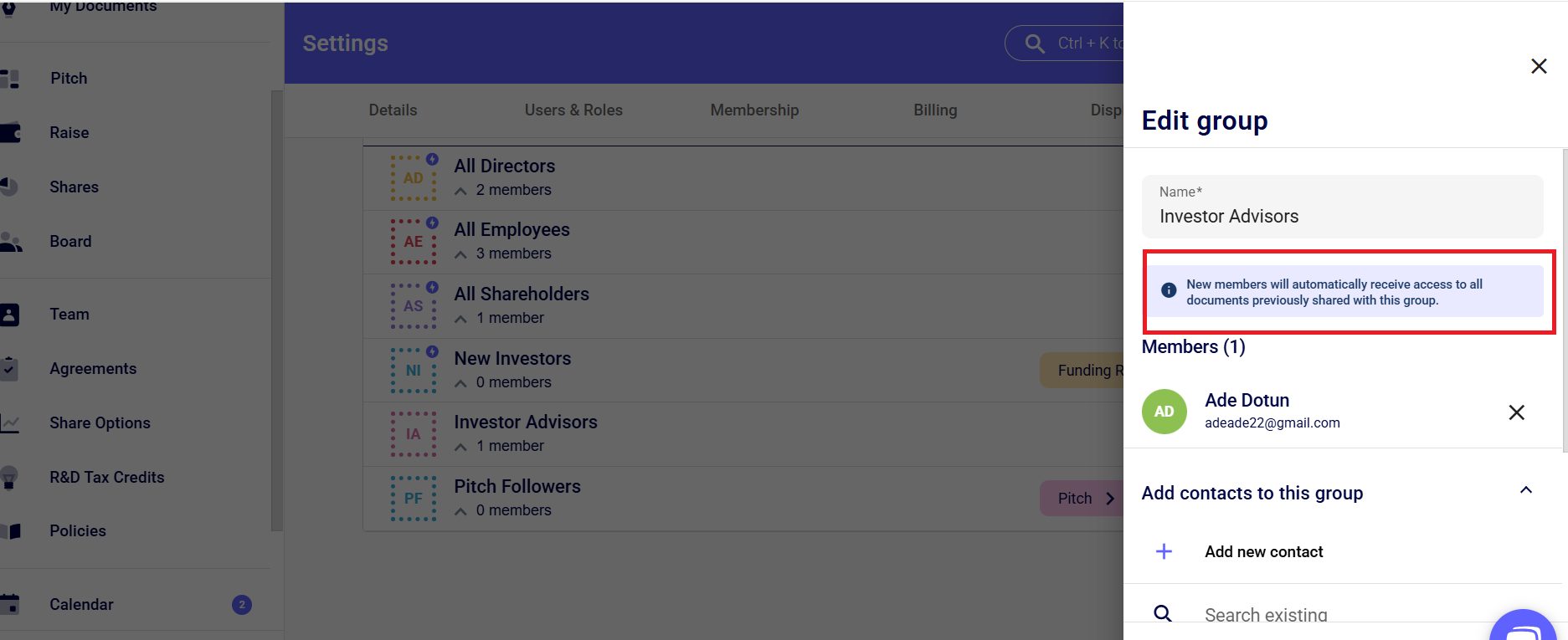Collapse Add contacts to this group section
This screenshot has width=1568, height=640.
click(1525, 491)
